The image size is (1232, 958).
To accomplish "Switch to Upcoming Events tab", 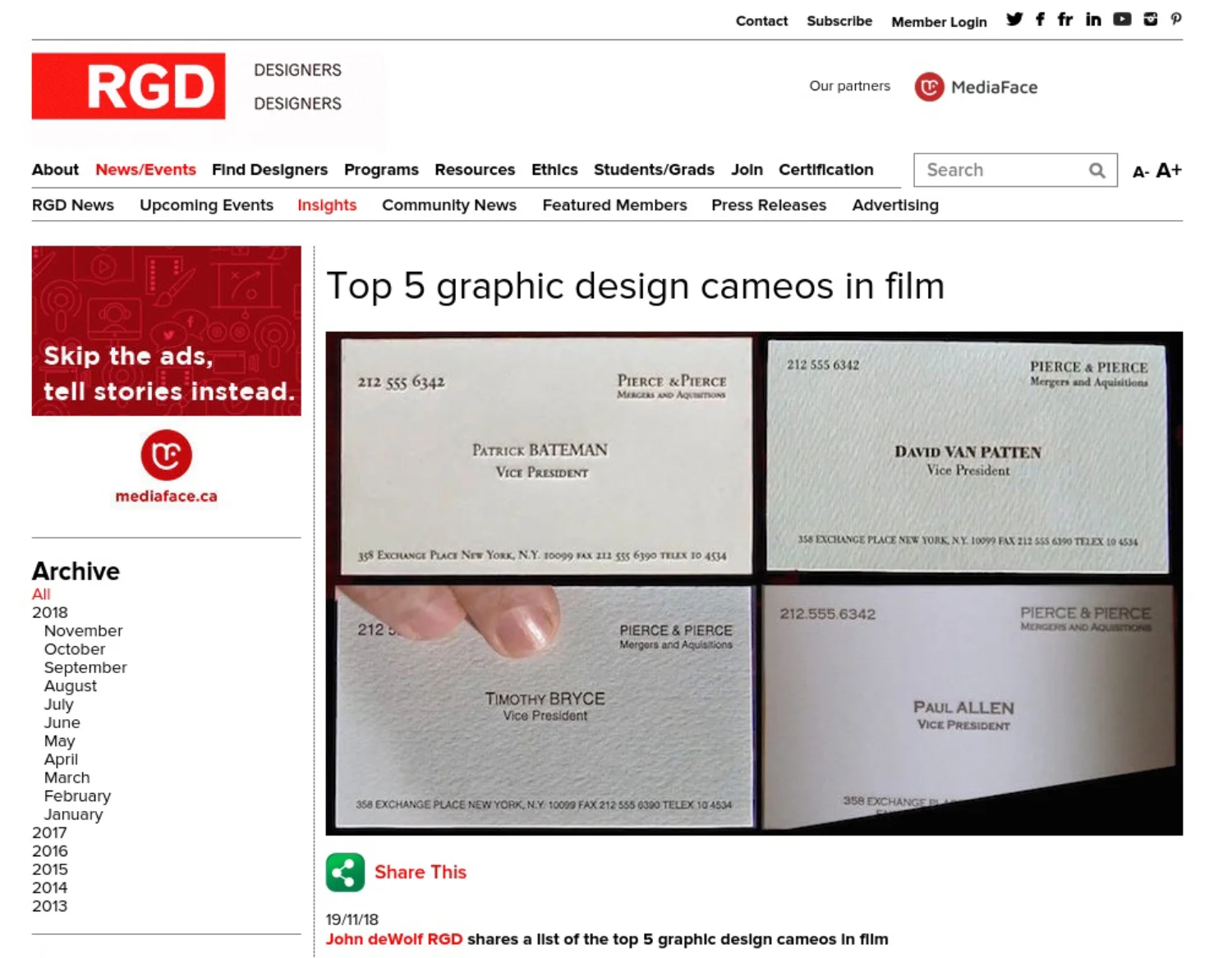I will point(206,205).
